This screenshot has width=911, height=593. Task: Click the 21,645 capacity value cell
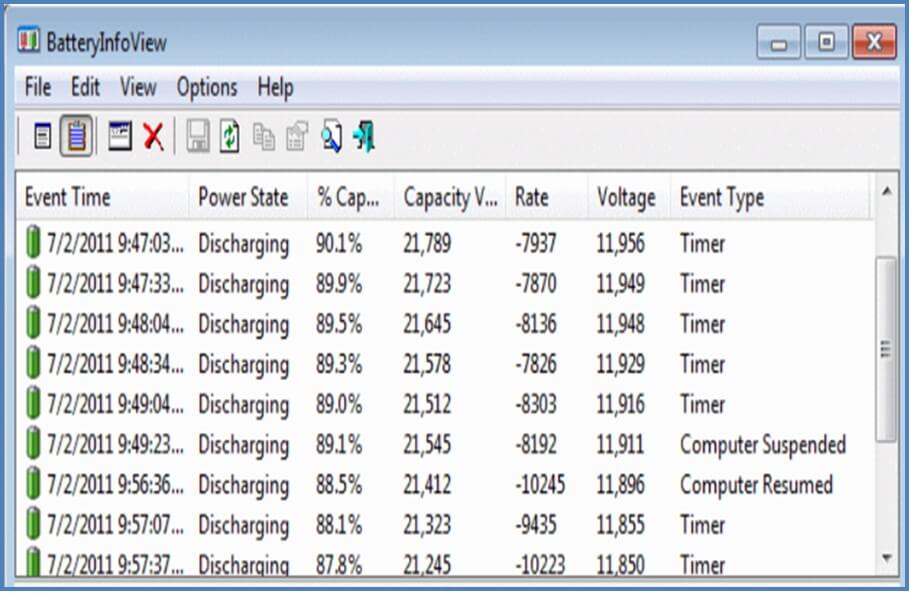point(427,324)
